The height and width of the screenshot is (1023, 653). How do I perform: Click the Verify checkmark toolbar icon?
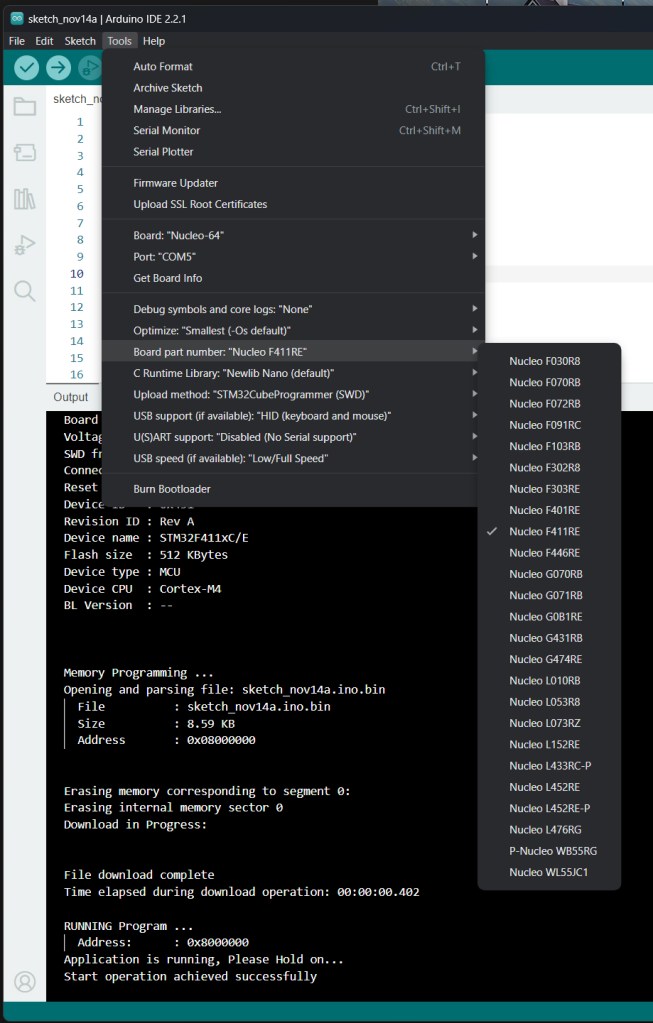27,67
